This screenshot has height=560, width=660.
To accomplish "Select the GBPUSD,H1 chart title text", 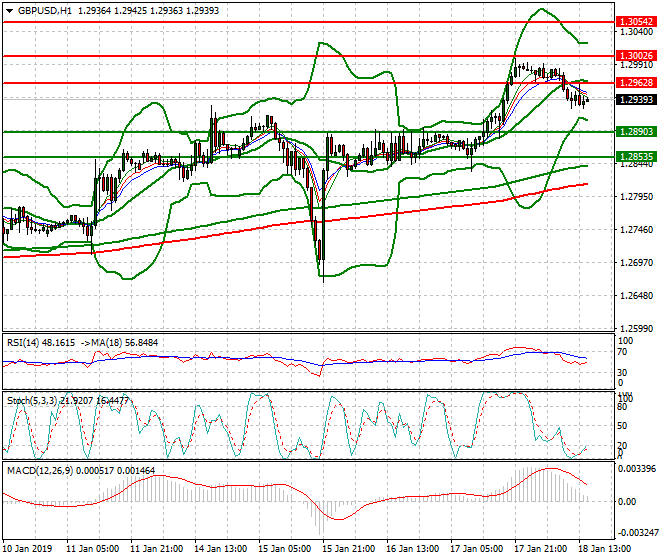I will 45,11.
